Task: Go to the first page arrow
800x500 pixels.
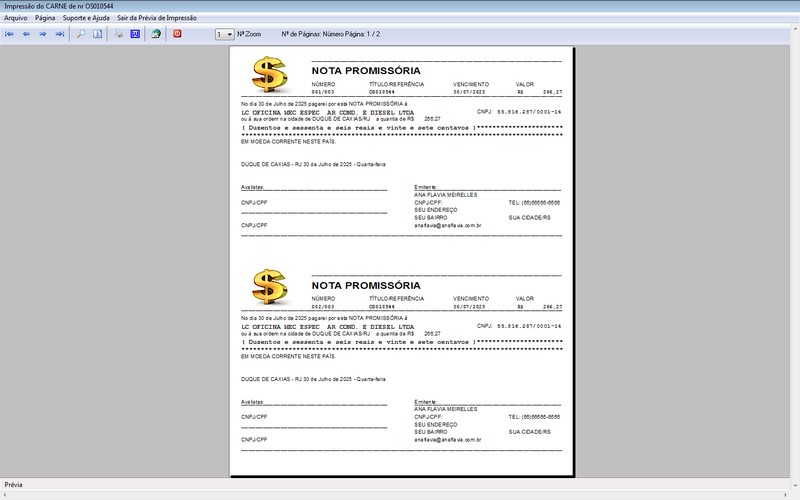Action: (9, 34)
